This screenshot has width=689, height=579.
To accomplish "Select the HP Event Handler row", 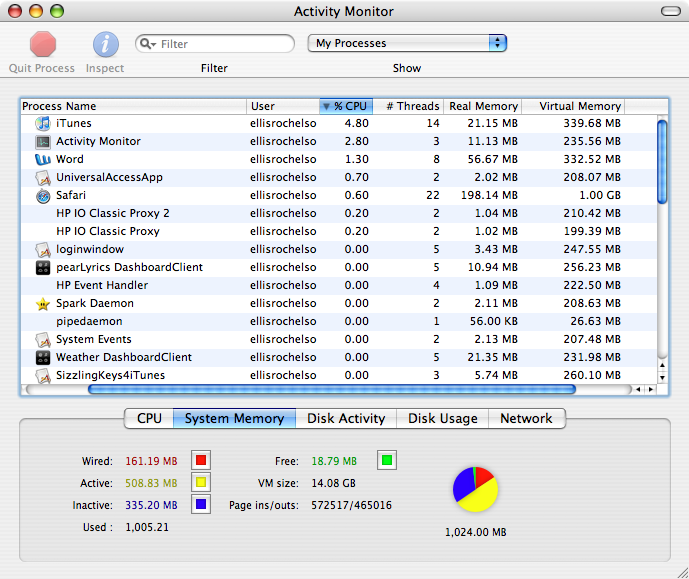I will [339, 286].
